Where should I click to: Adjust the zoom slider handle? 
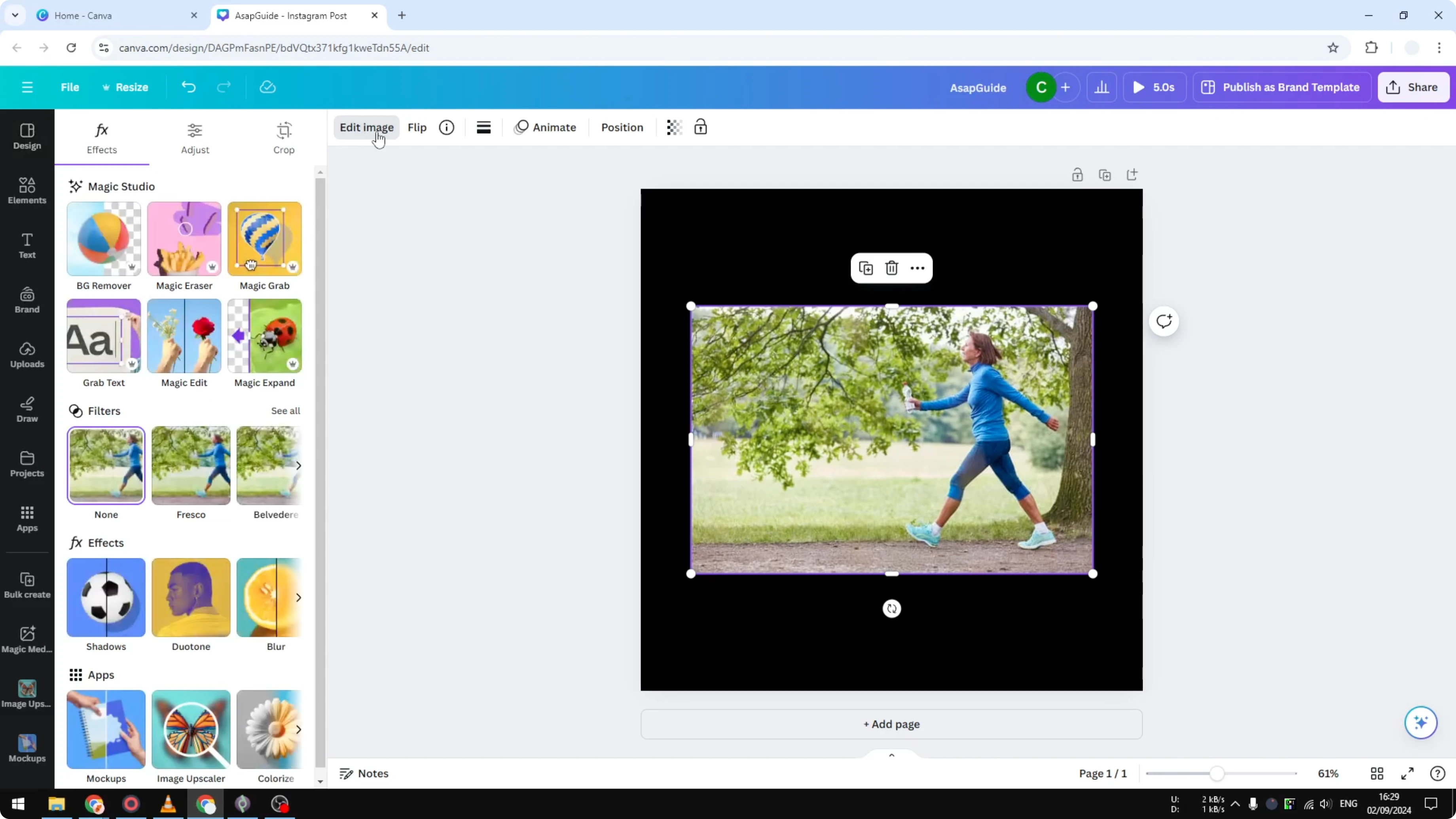tap(1217, 773)
